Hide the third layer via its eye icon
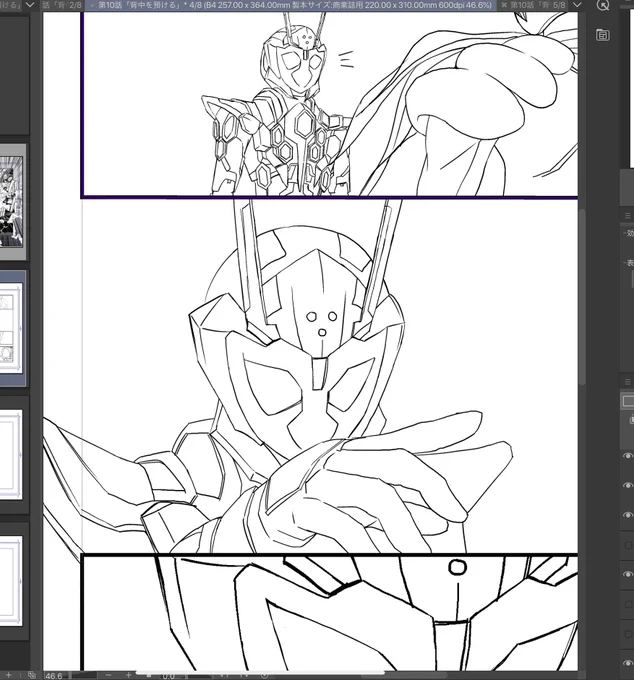The height and width of the screenshot is (680, 634). [x=627, y=515]
